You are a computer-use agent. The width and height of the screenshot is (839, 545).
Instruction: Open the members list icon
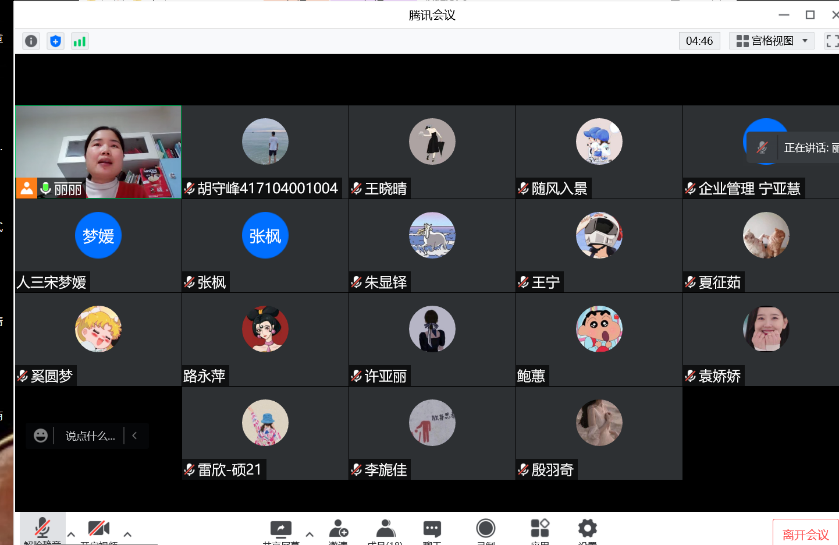[385, 530]
